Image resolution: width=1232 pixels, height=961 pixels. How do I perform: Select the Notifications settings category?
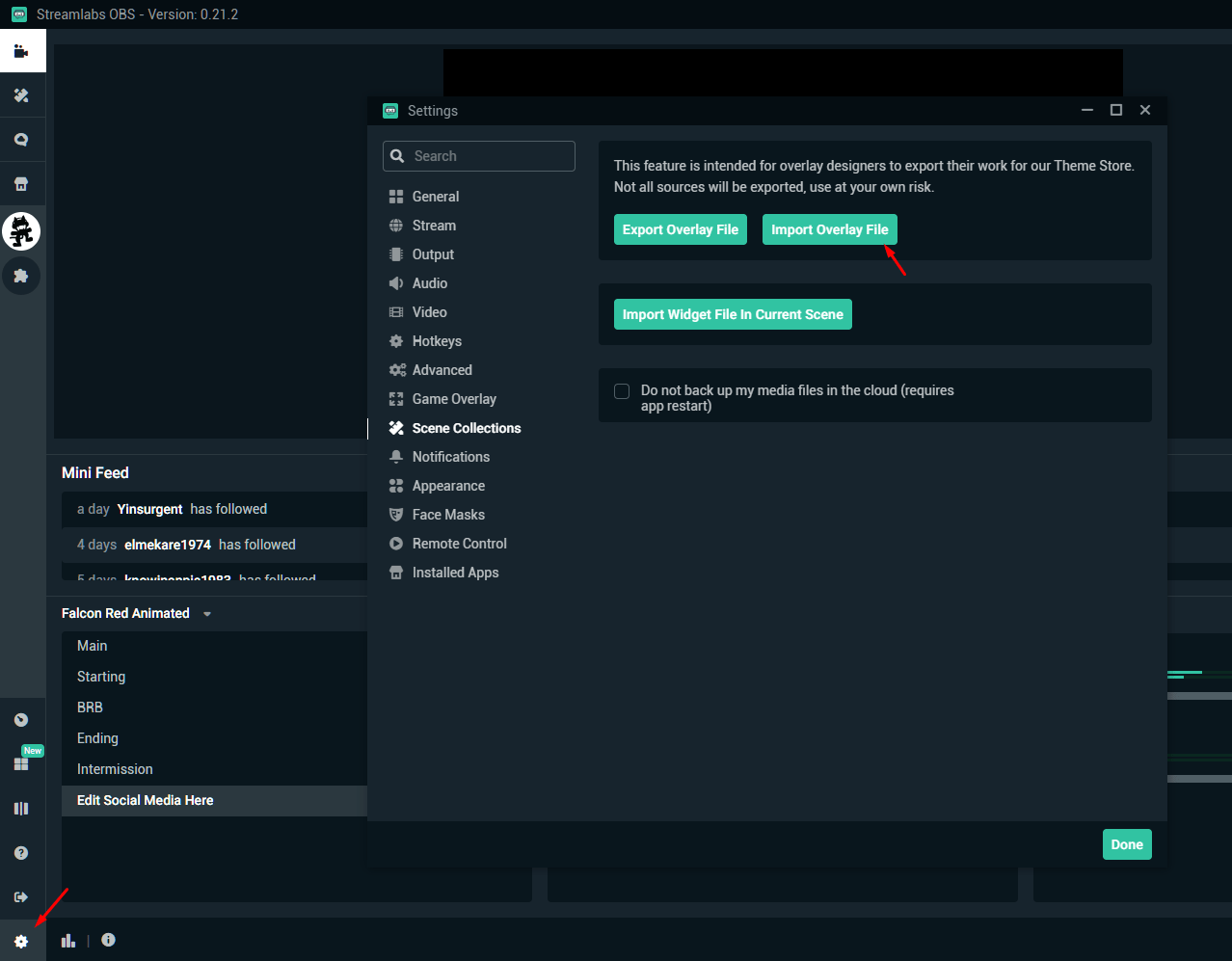pos(450,456)
